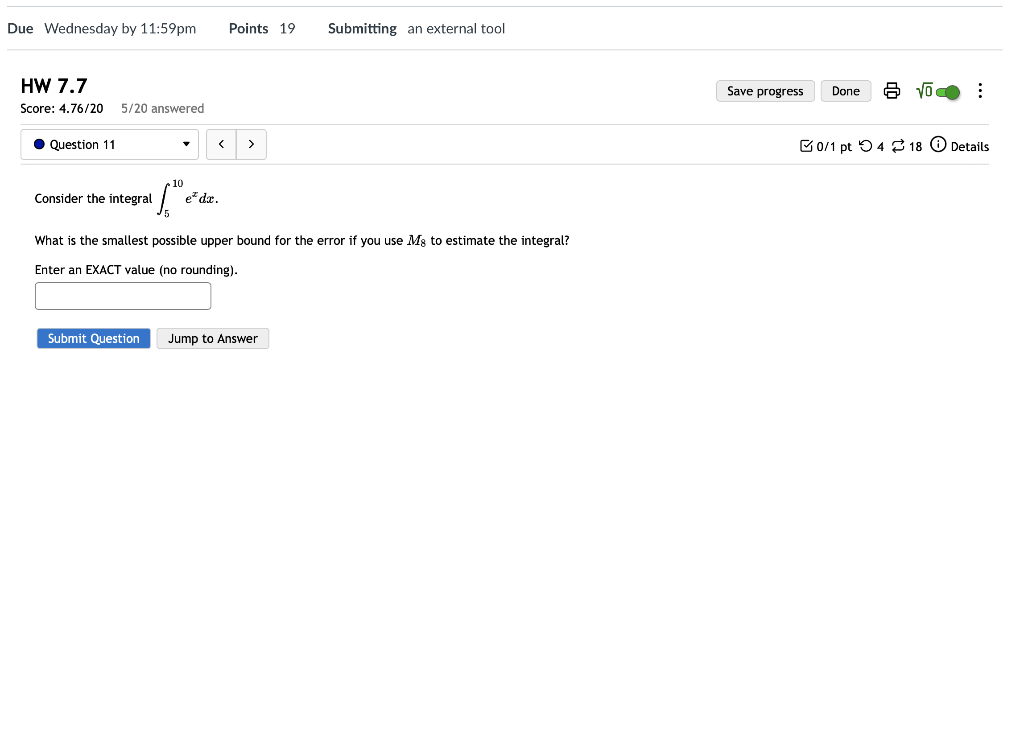The width and height of the screenshot is (1024, 729).
Task: Click the Save progress button
Action: (x=765, y=91)
